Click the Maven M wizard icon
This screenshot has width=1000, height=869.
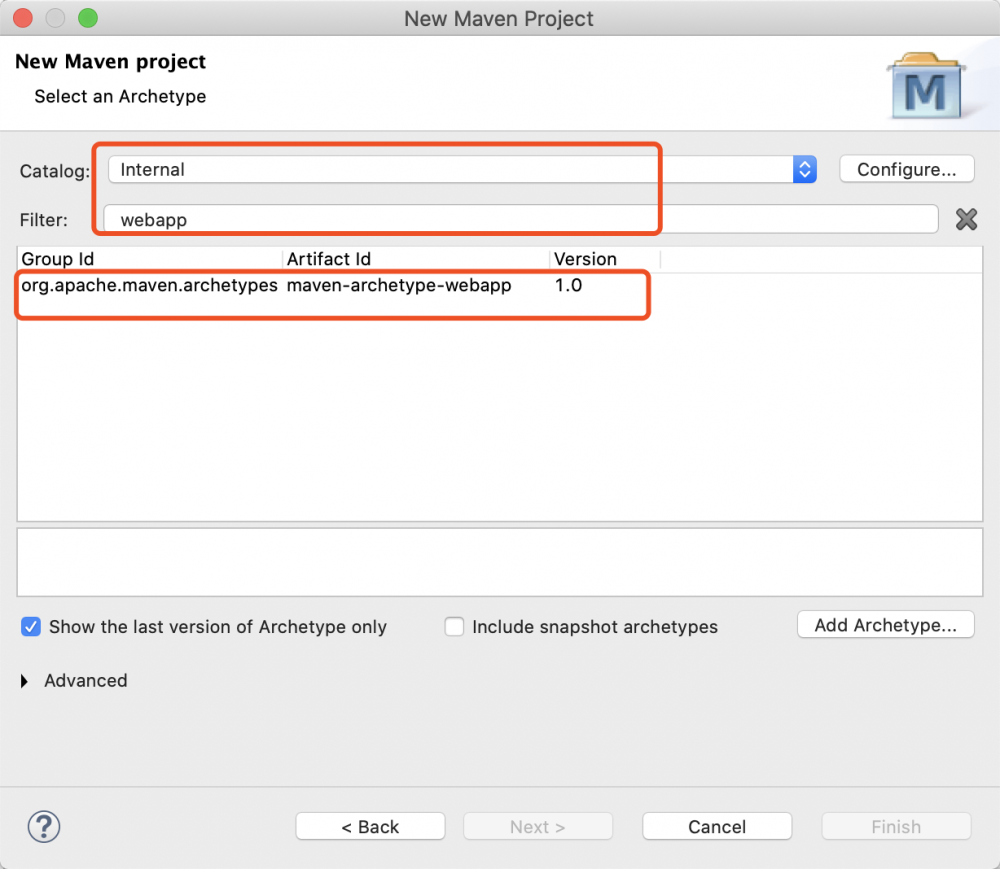(925, 86)
